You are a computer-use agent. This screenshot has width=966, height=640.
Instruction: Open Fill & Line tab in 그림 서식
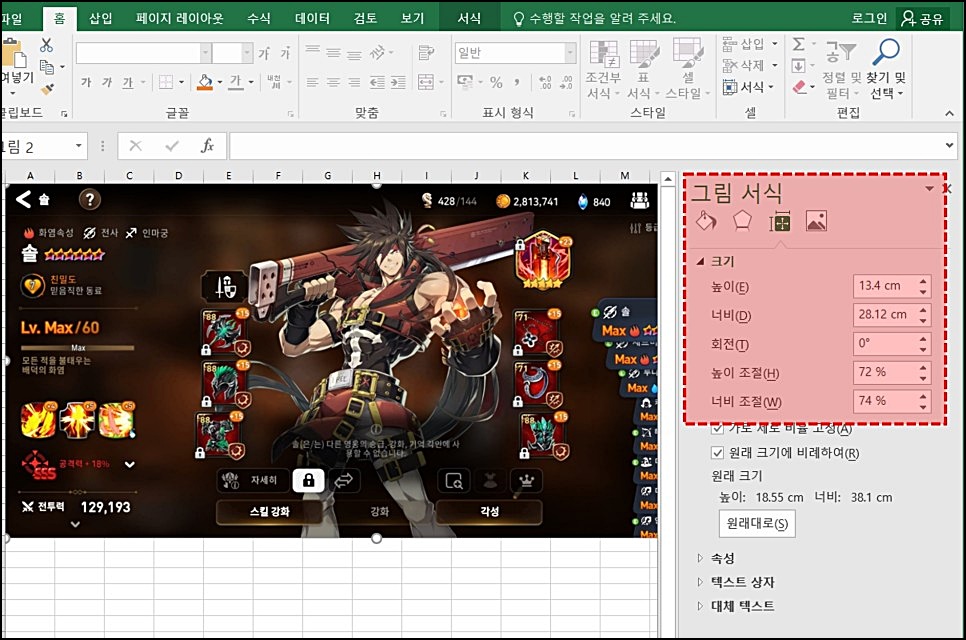(x=706, y=221)
